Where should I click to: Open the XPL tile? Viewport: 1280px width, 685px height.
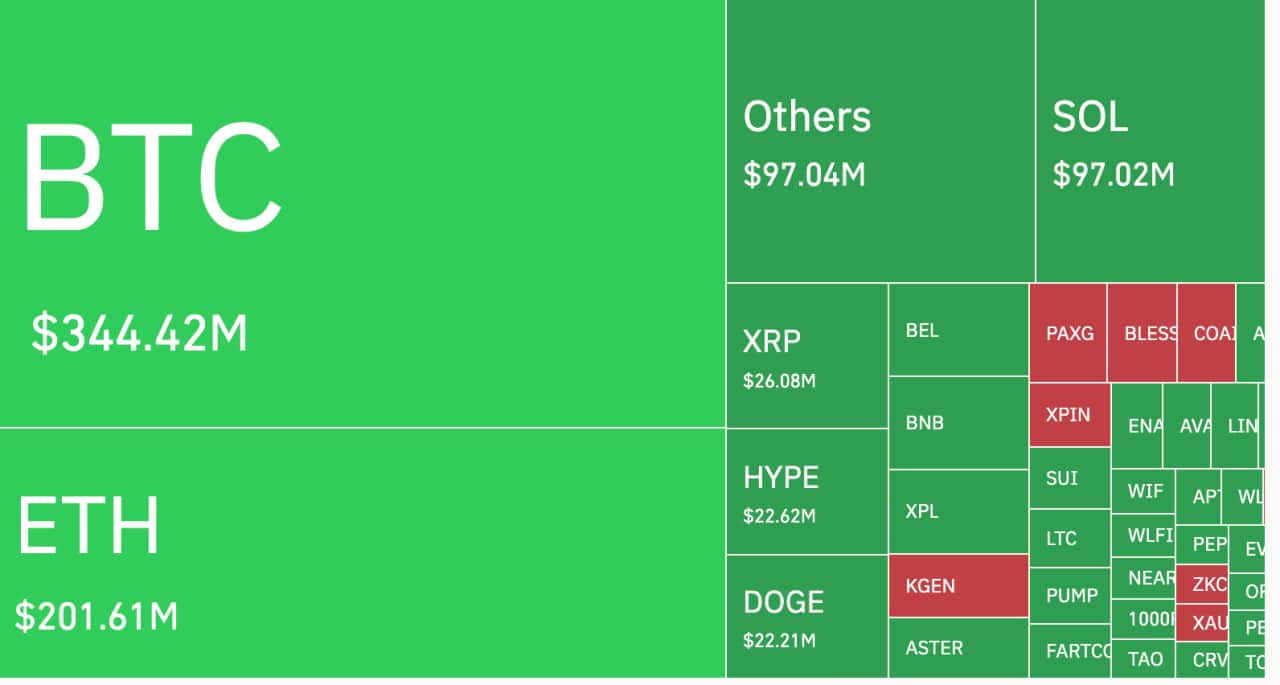click(958, 511)
